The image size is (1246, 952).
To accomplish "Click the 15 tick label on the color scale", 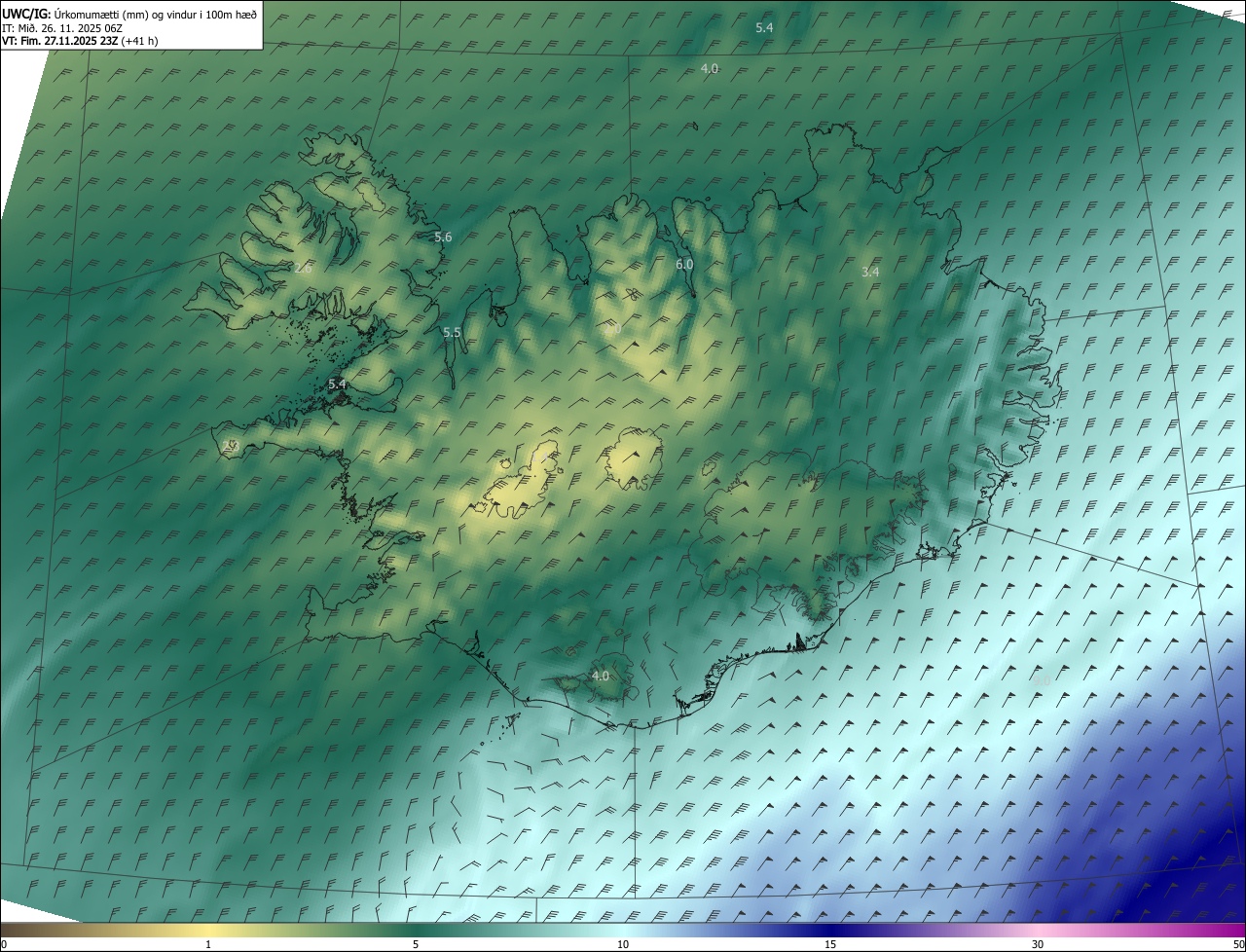I will click(x=830, y=944).
